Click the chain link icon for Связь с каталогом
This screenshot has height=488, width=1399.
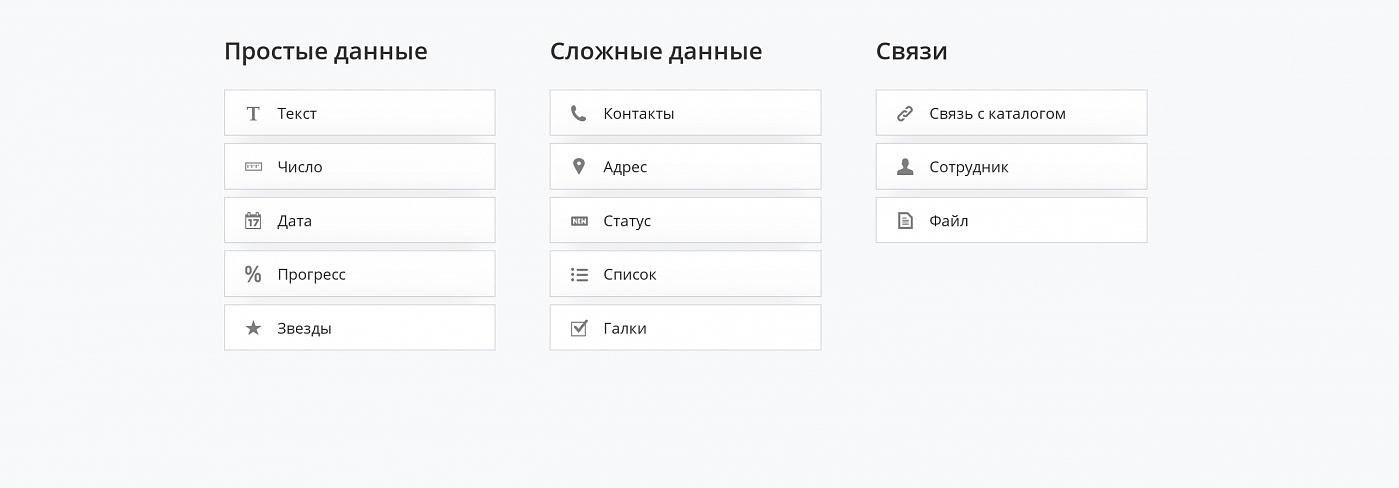point(905,113)
